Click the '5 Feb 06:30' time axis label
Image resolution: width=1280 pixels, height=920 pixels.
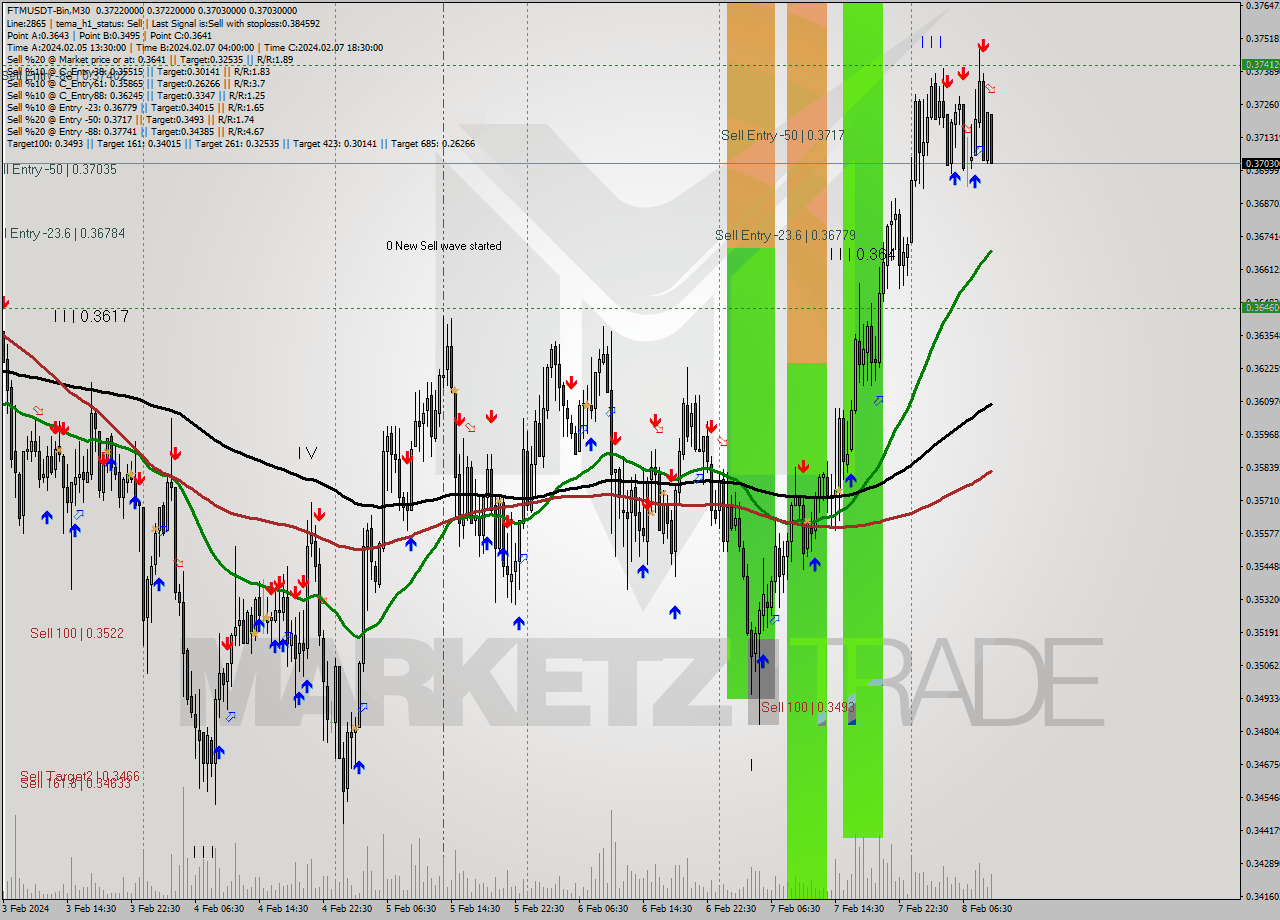(411, 909)
